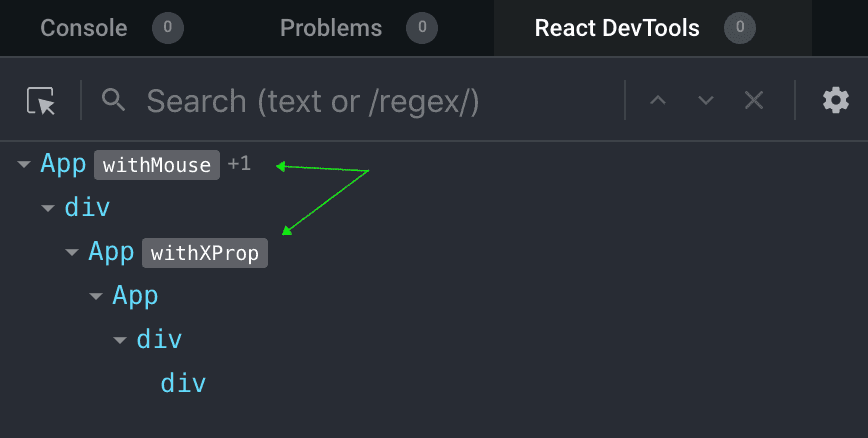
Task: Select the React DevTools tab
Action: coord(617,28)
